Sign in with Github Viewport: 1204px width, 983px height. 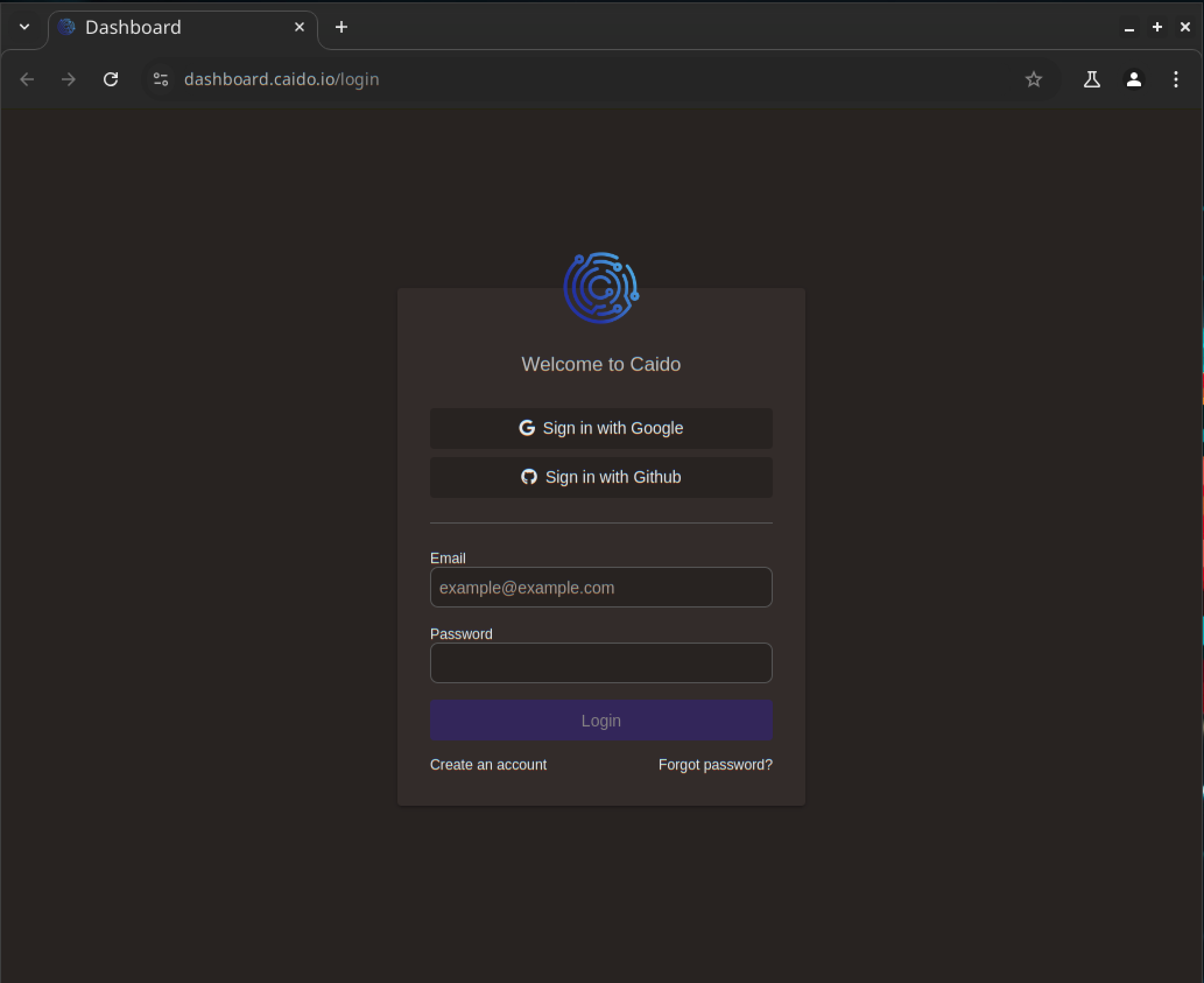point(601,477)
